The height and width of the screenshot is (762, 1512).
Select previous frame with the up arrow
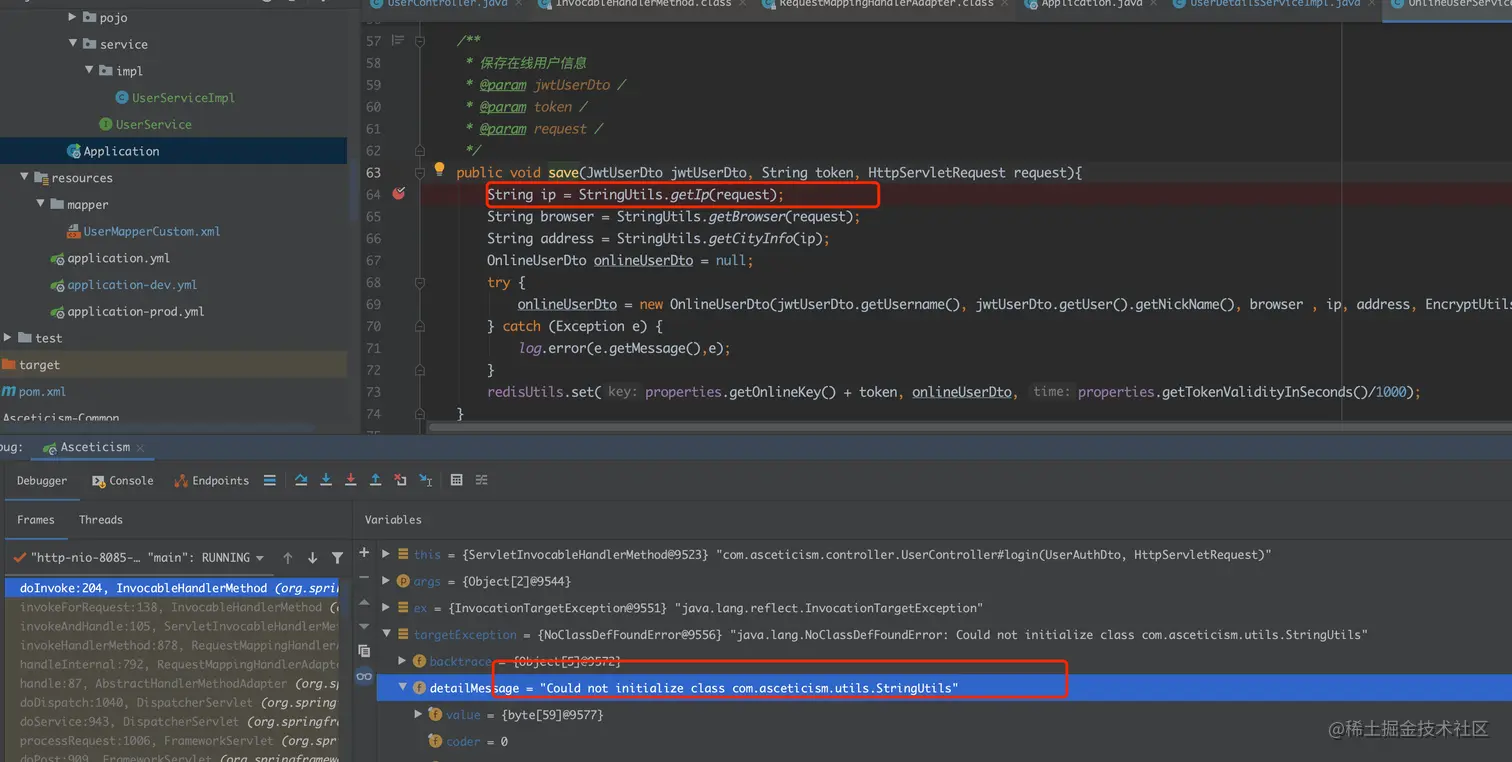click(288, 558)
